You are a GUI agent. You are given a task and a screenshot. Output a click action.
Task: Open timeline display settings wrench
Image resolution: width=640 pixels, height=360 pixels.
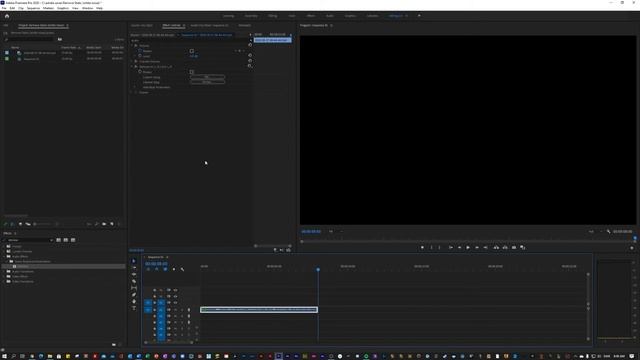(182, 269)
